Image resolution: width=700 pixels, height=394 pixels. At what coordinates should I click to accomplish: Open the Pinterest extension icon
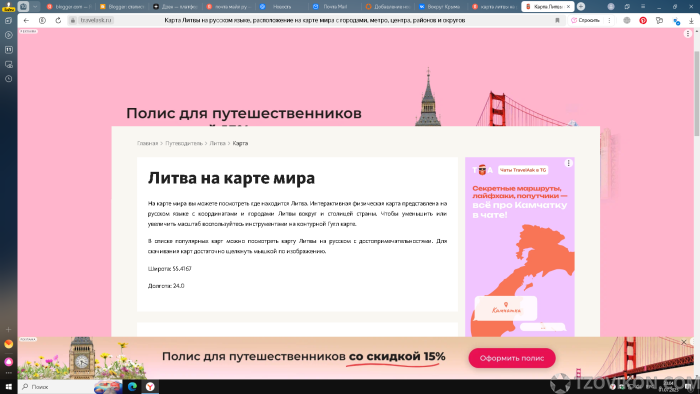coord(643,21)
